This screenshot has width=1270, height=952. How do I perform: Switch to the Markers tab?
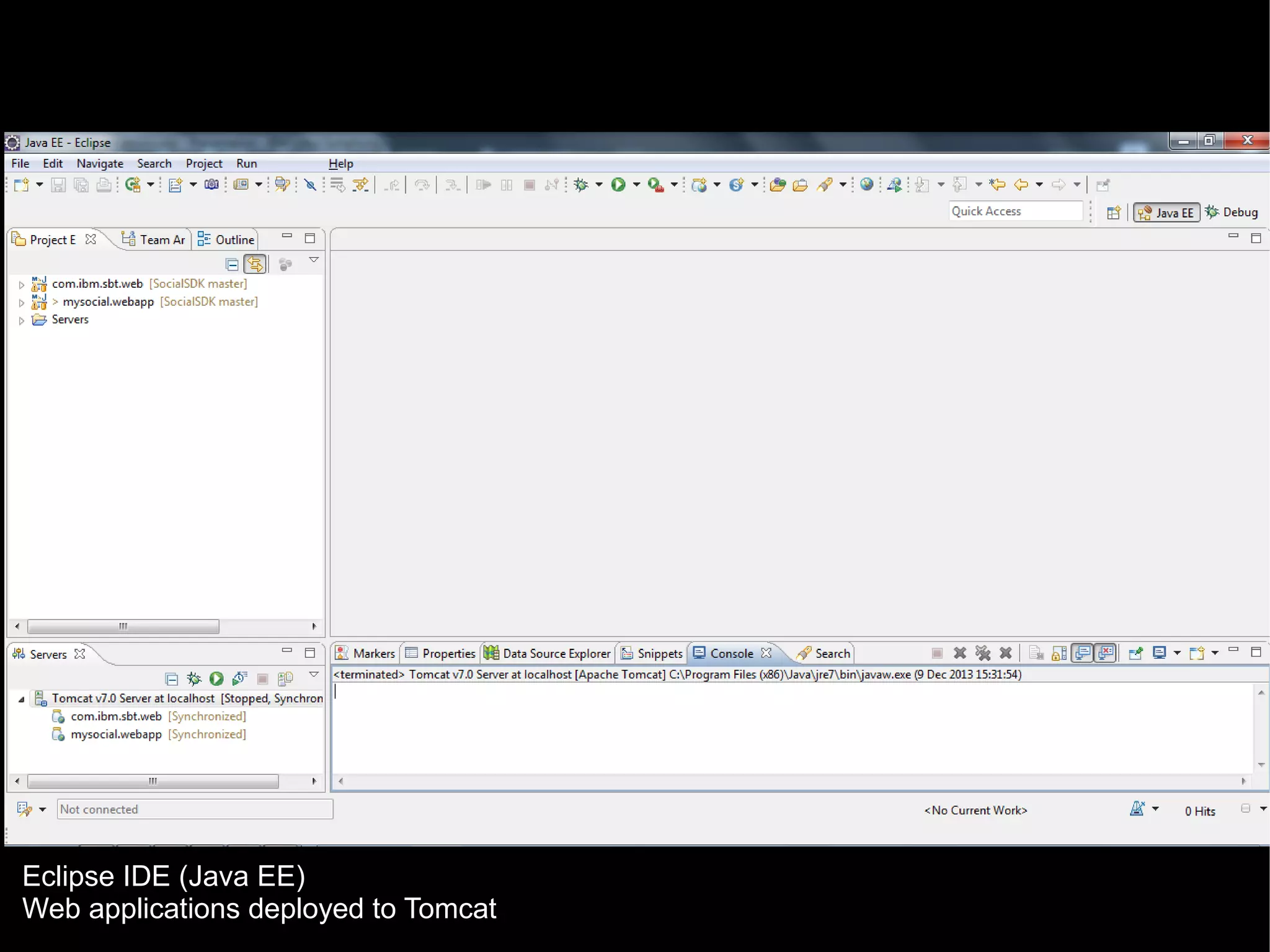click(x=365, y=654)
